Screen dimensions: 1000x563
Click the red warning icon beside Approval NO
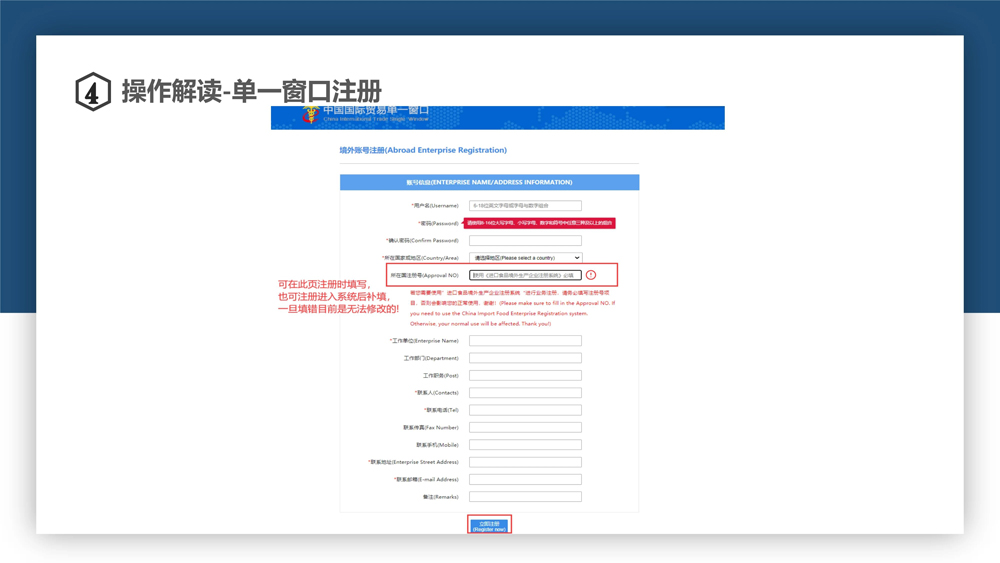tap(591, 275)
